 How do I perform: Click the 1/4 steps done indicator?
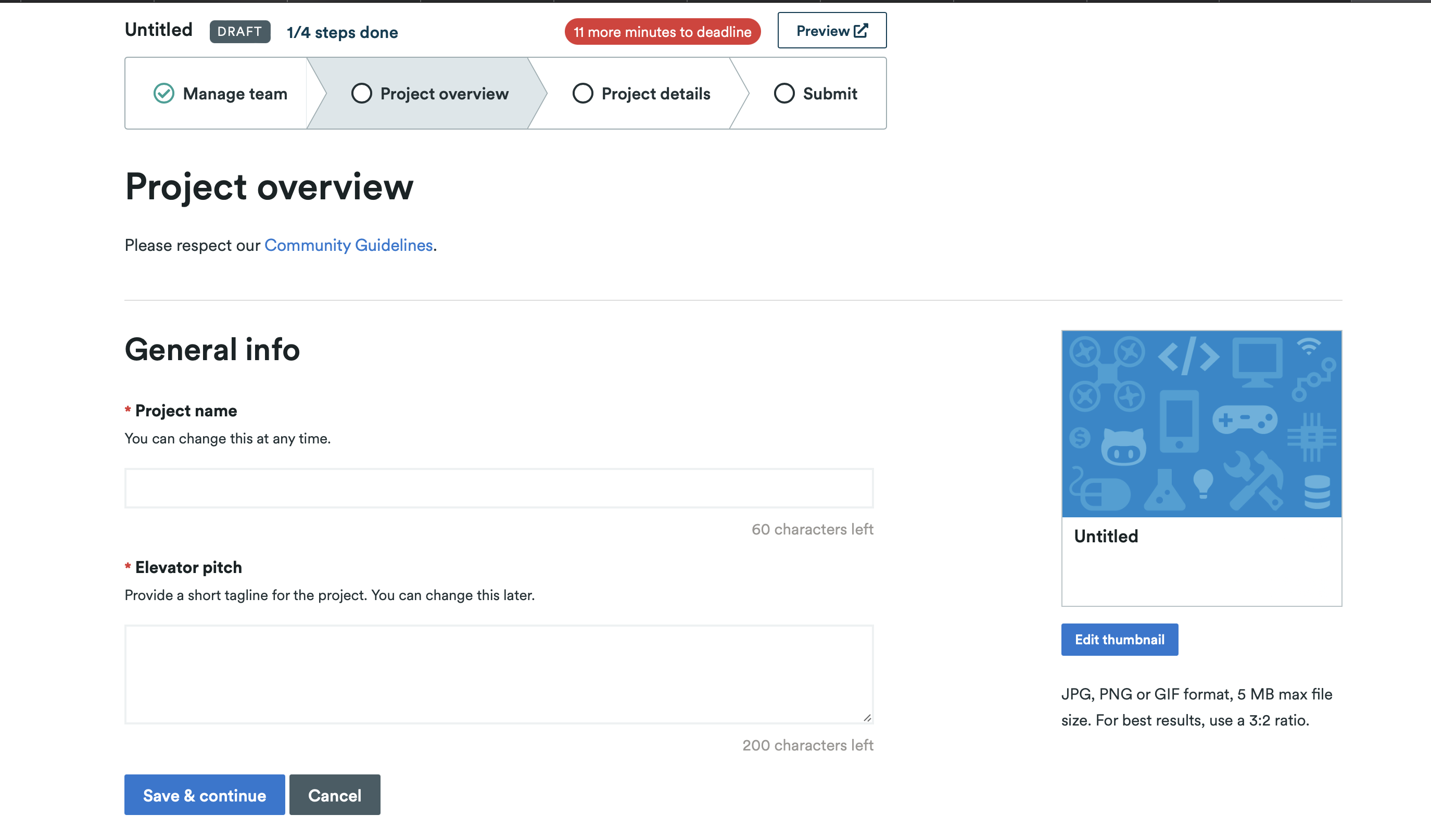(x=342, y=32)
